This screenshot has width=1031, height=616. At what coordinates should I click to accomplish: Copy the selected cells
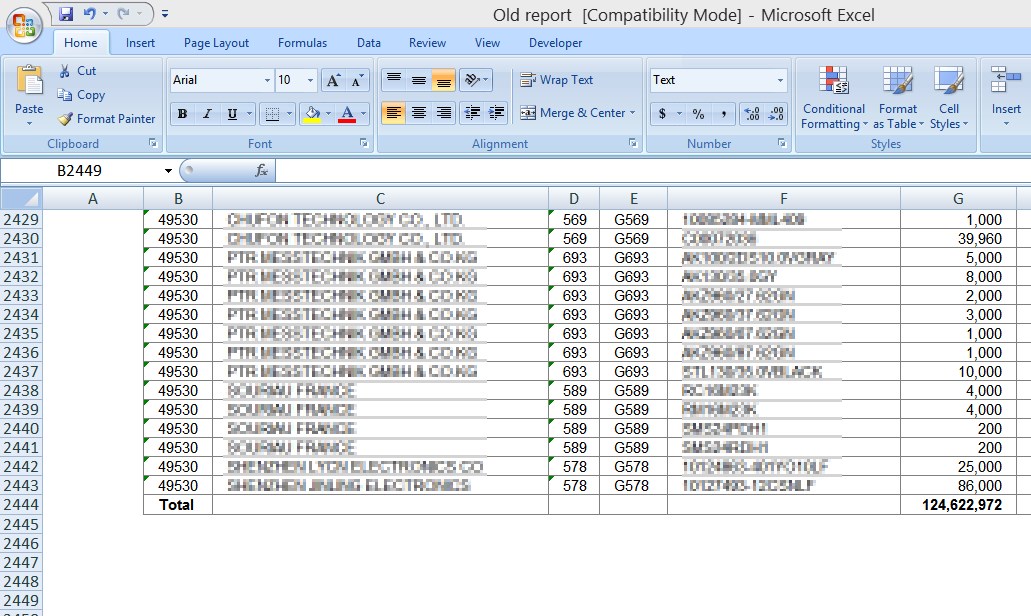coord(82,95)
